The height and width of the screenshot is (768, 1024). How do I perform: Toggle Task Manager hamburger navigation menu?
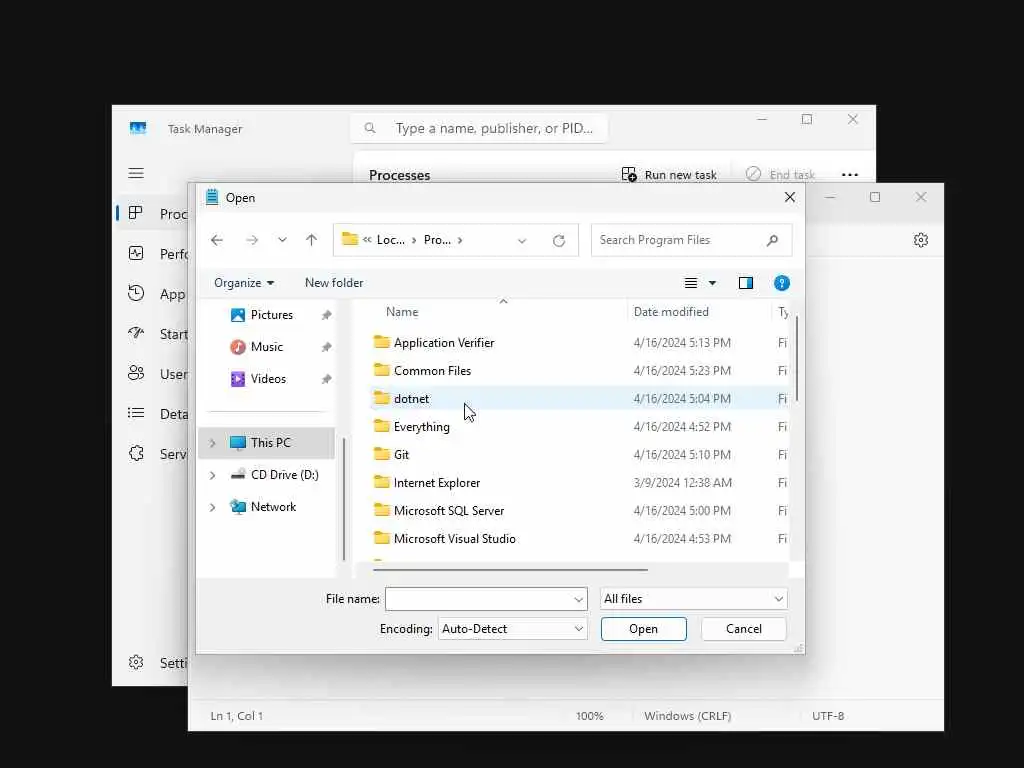point(136,173)
